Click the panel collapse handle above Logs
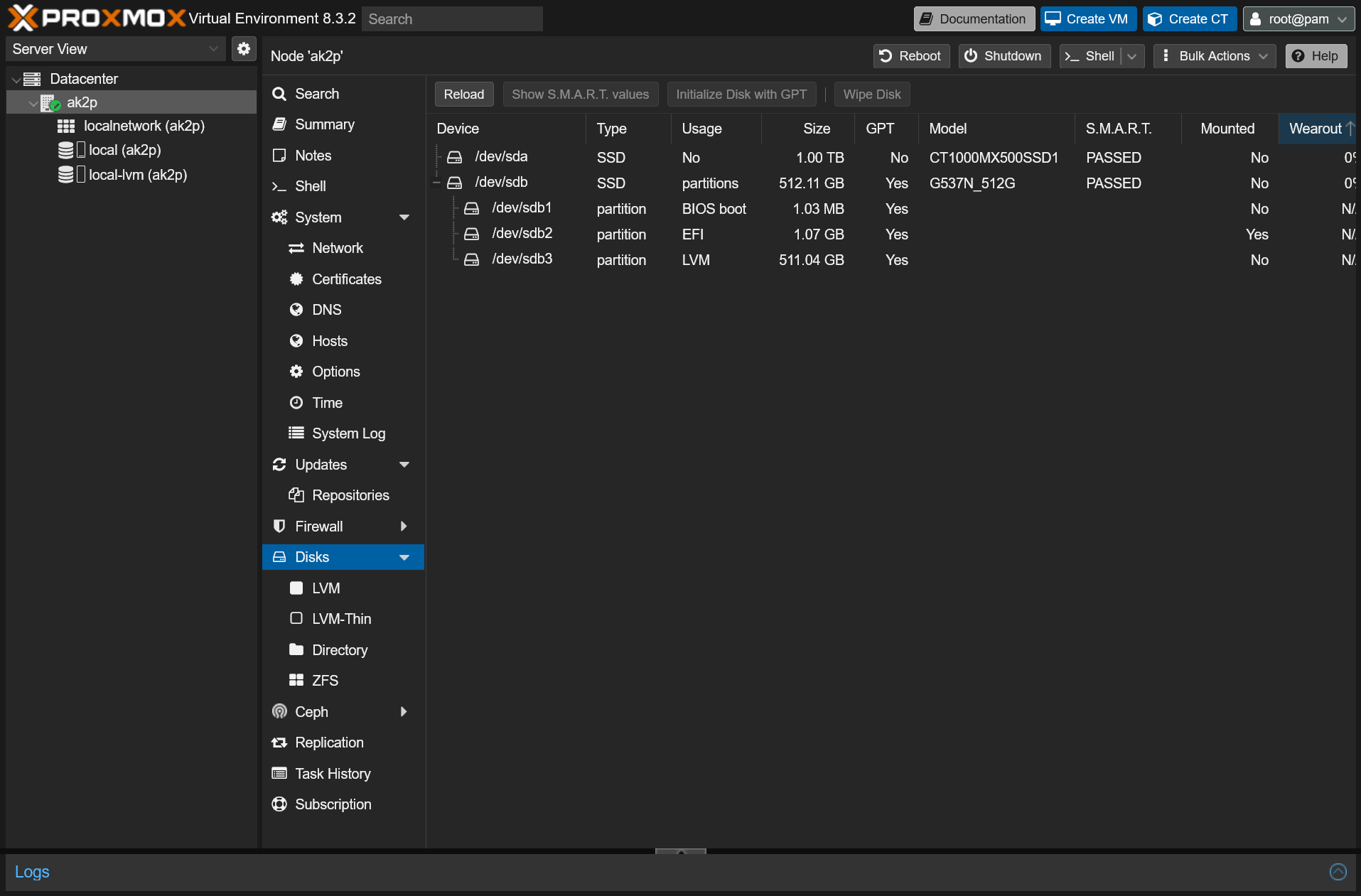 681,851
